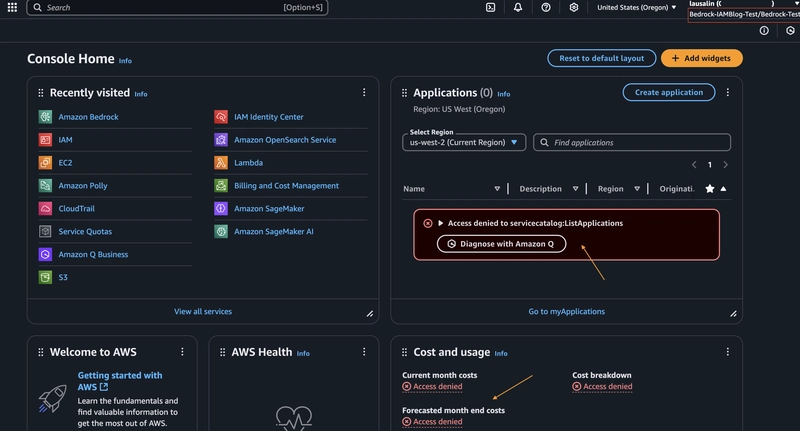Click the S3 bucket icon
Screen dimensions: 800x431
(45, 277)
